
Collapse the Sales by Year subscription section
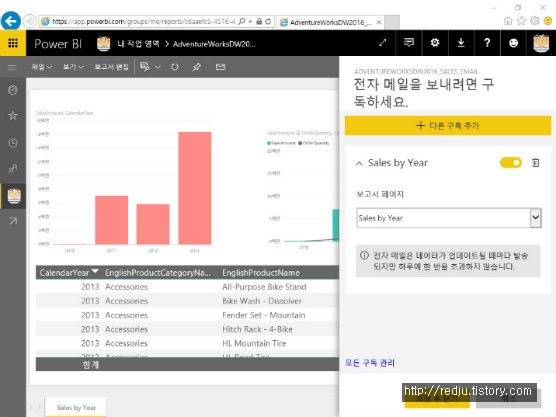[x=359, y=163]
